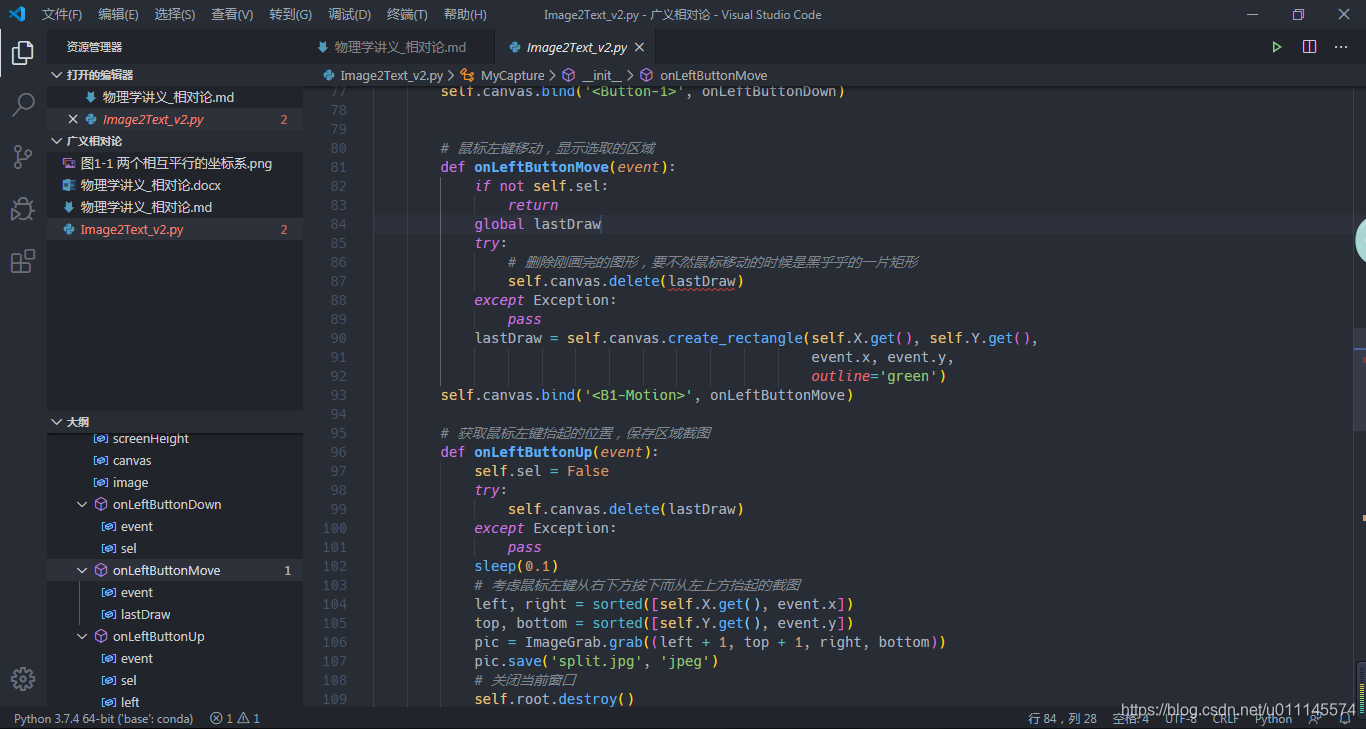Click the png image icon of 图1-1 file

pos(69,163)
